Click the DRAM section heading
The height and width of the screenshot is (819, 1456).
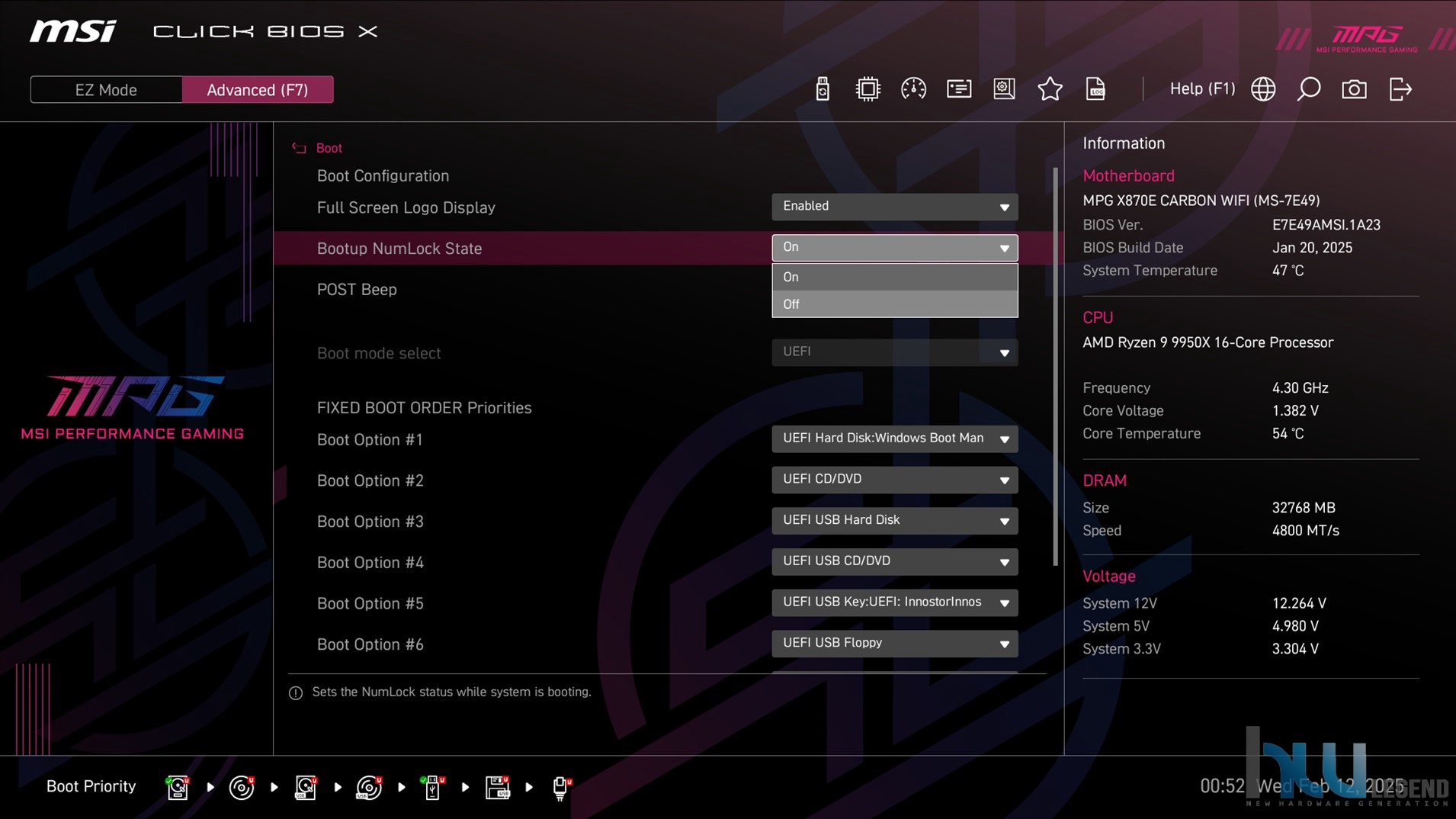[x=1105, y=481]
